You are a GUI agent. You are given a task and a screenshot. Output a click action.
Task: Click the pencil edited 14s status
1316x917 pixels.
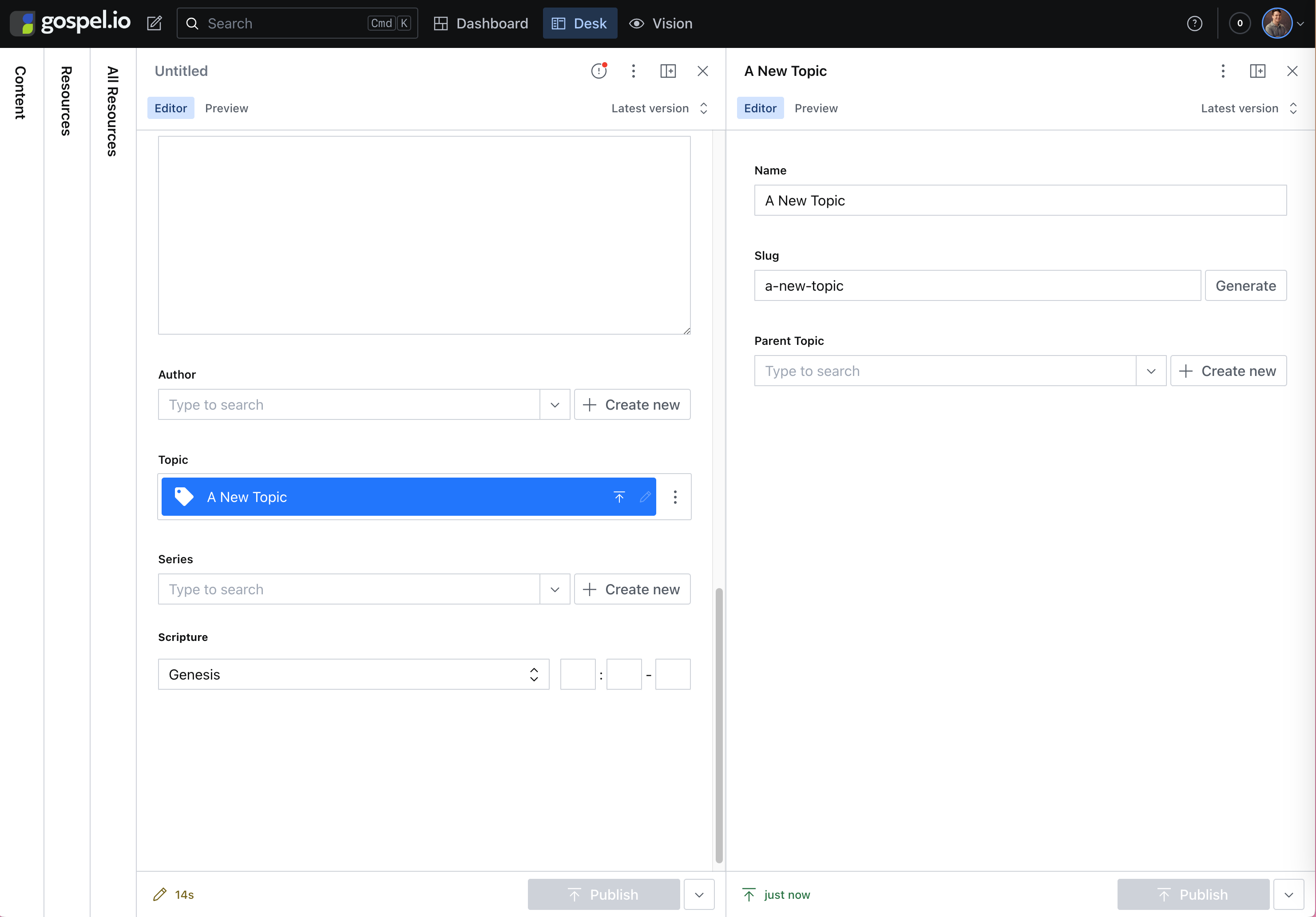point(174,895)
